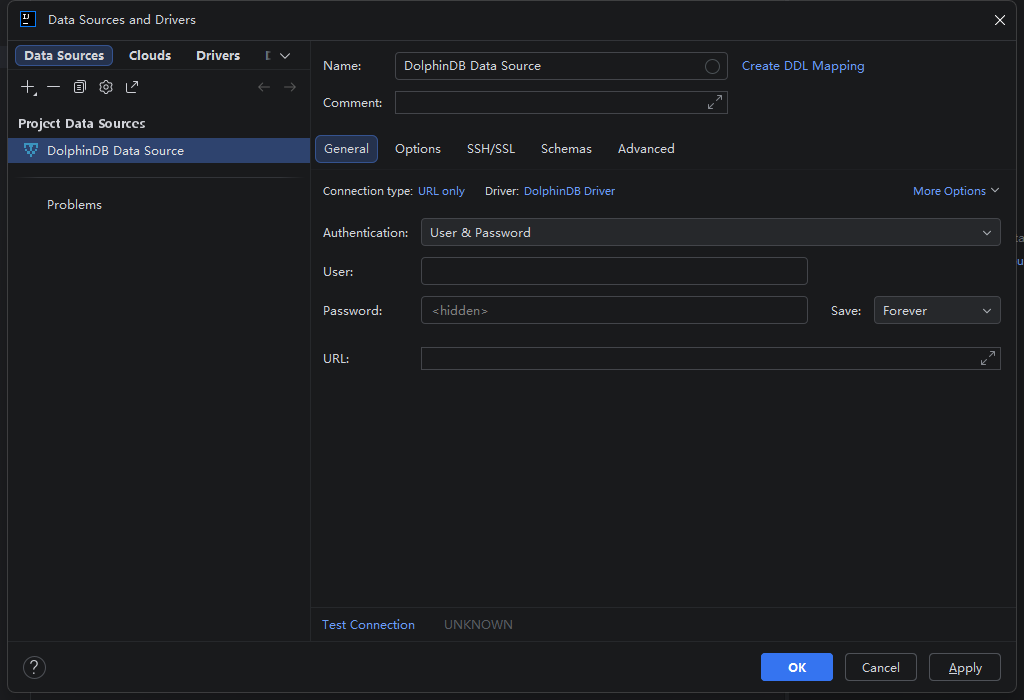This screenshot has height=700, width=1024.
Task: Open the Schemas tab
Action: [x=566, y=149]
